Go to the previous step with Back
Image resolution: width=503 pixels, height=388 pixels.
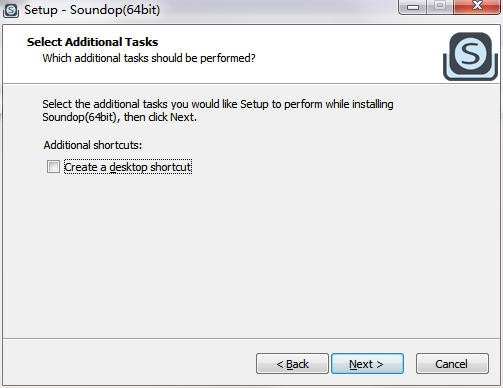click(x=292, y=364)
